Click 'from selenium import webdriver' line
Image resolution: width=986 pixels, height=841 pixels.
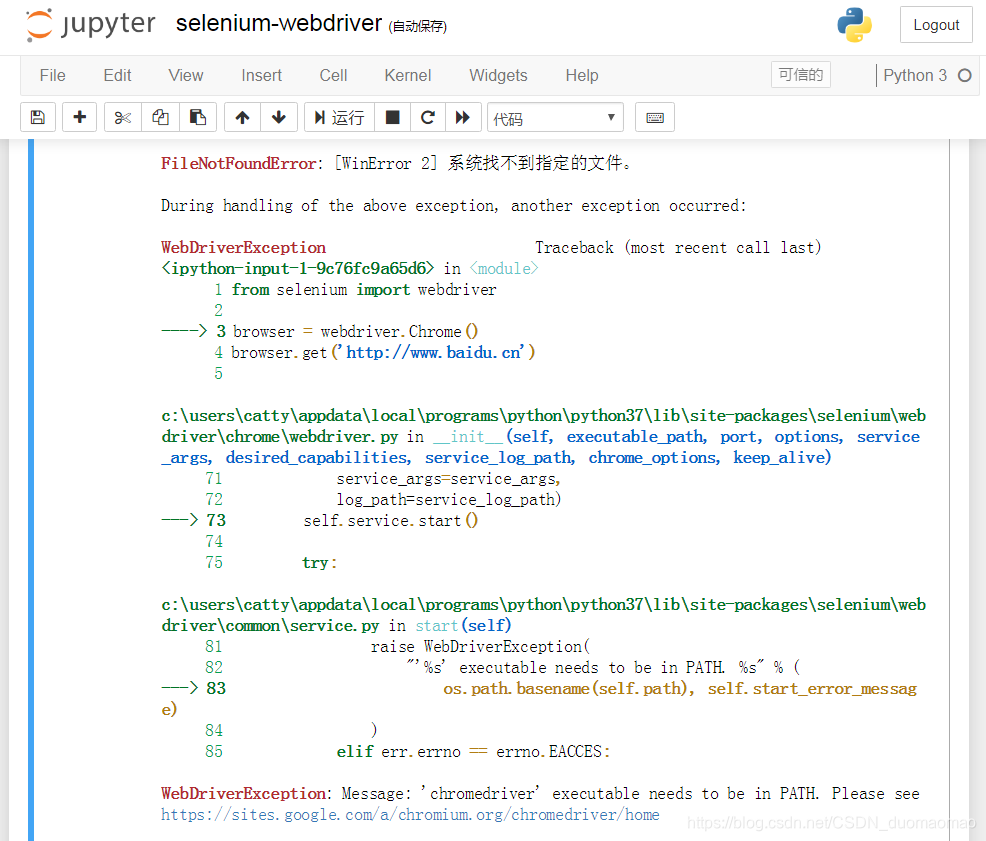coord(363,290)
